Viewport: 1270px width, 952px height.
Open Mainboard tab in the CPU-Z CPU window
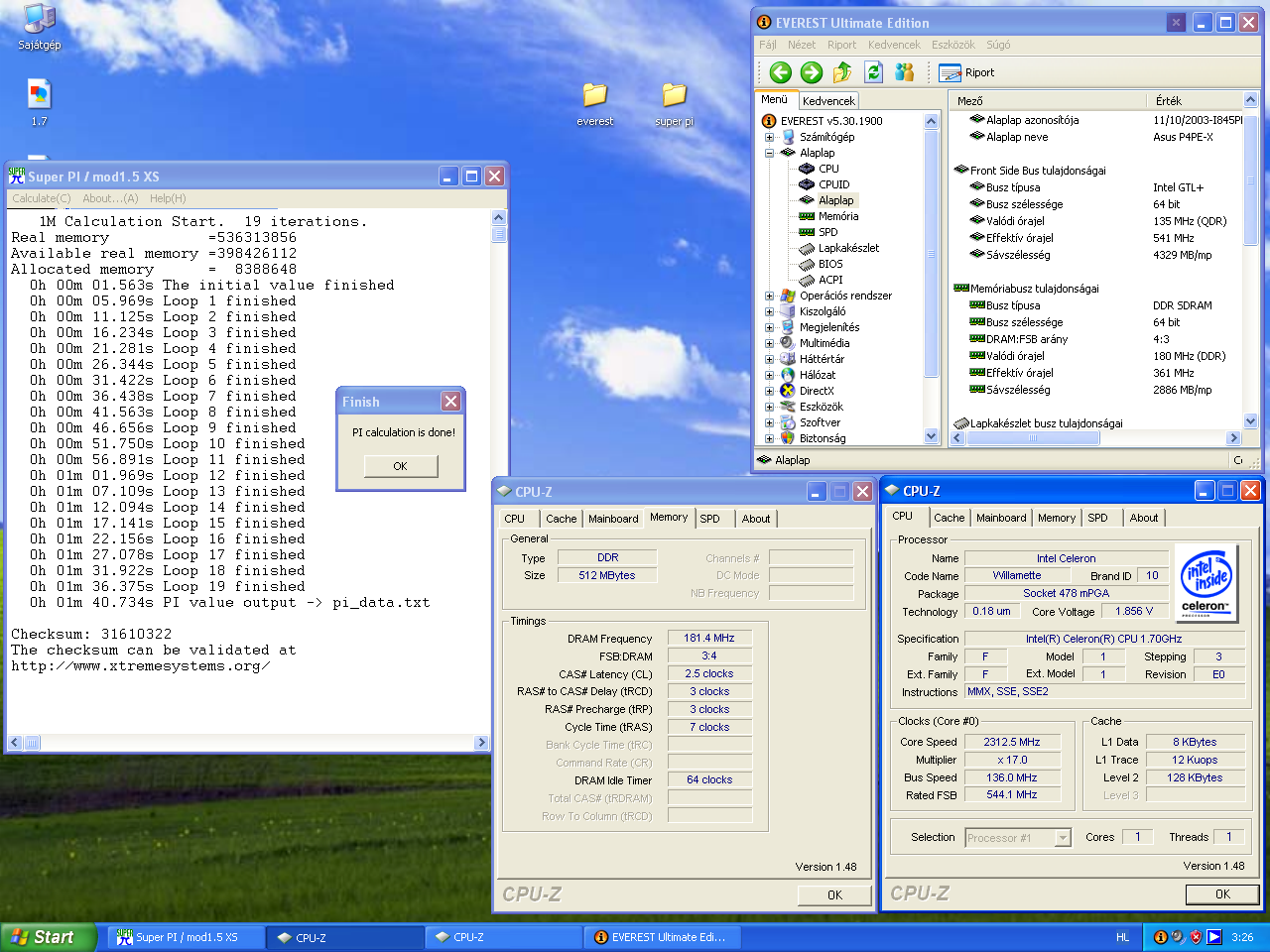(x=1001, y=518)
